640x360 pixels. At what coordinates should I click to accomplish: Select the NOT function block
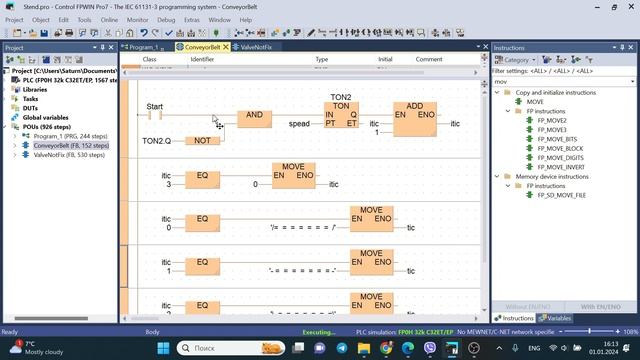tap(202, 140)
